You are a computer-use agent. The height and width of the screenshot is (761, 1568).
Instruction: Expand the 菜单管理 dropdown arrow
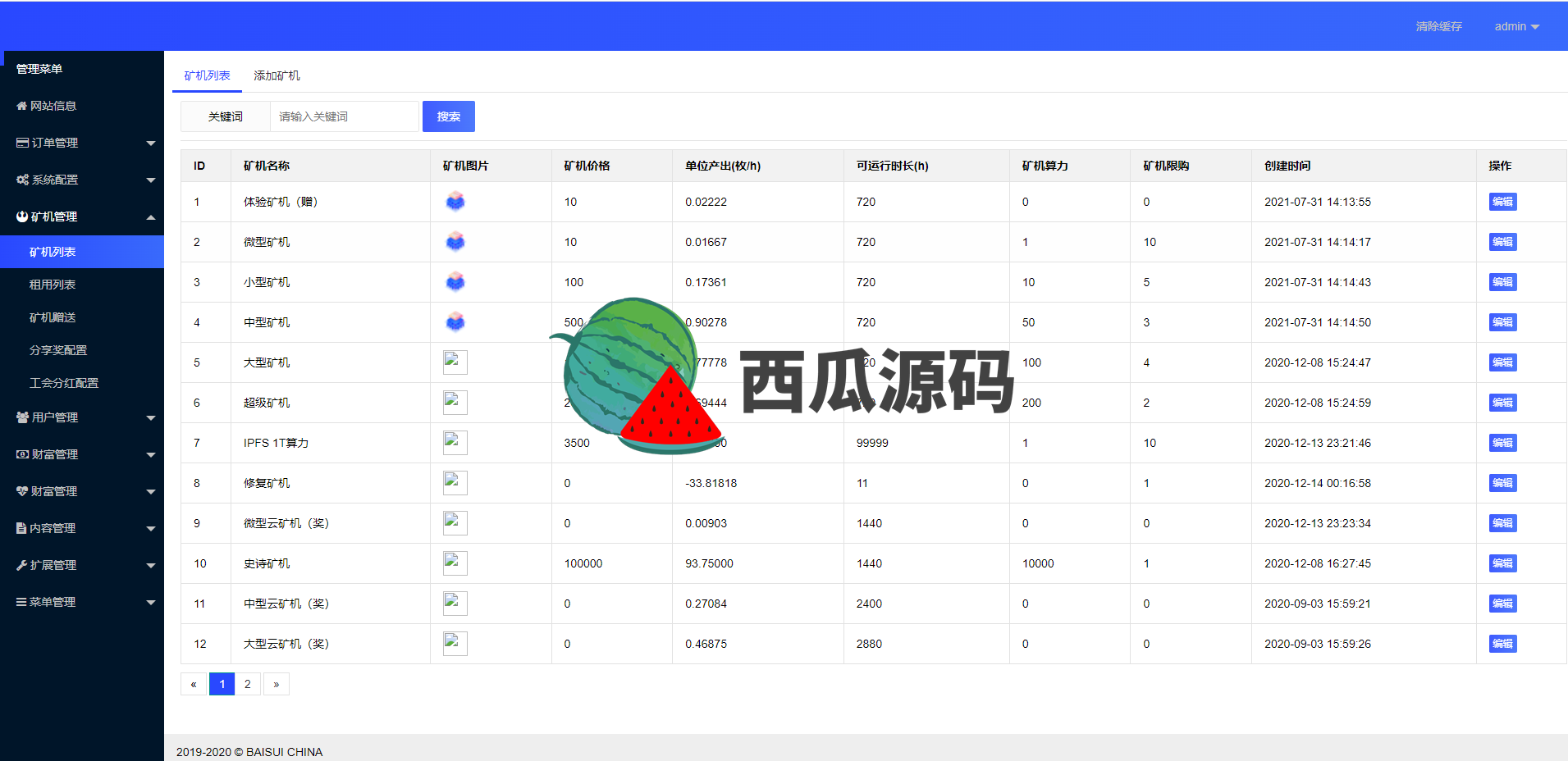point(151,603)
